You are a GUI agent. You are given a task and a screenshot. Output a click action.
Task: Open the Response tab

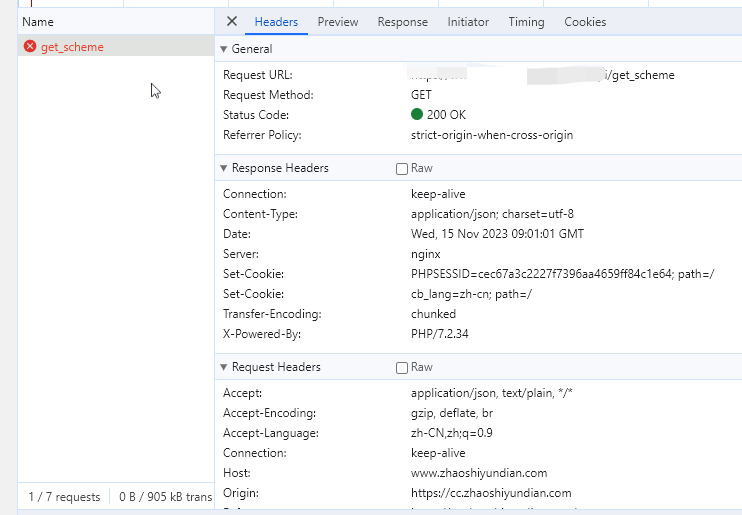(x=403, y=22)
